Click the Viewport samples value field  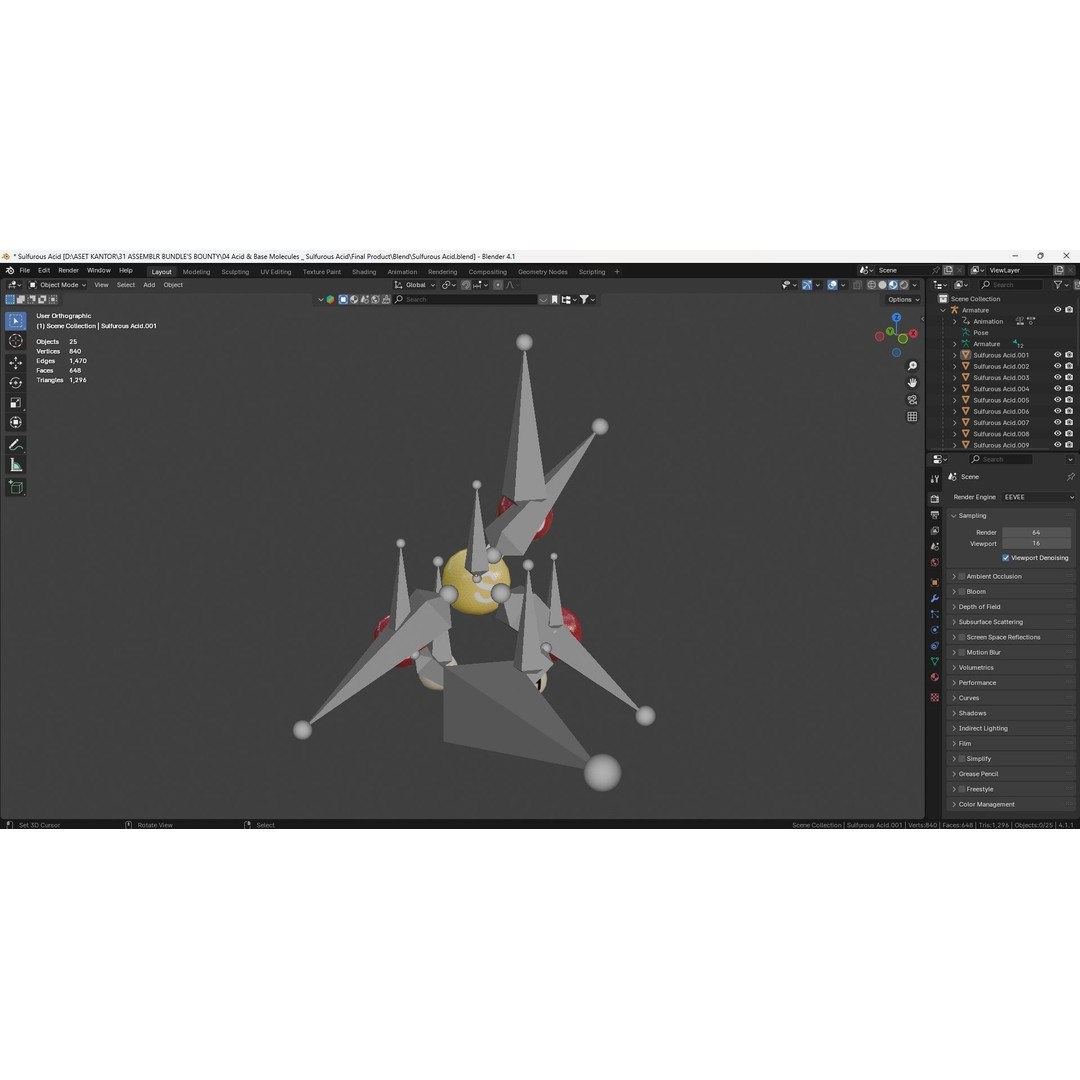click(x=1036, y=543)
